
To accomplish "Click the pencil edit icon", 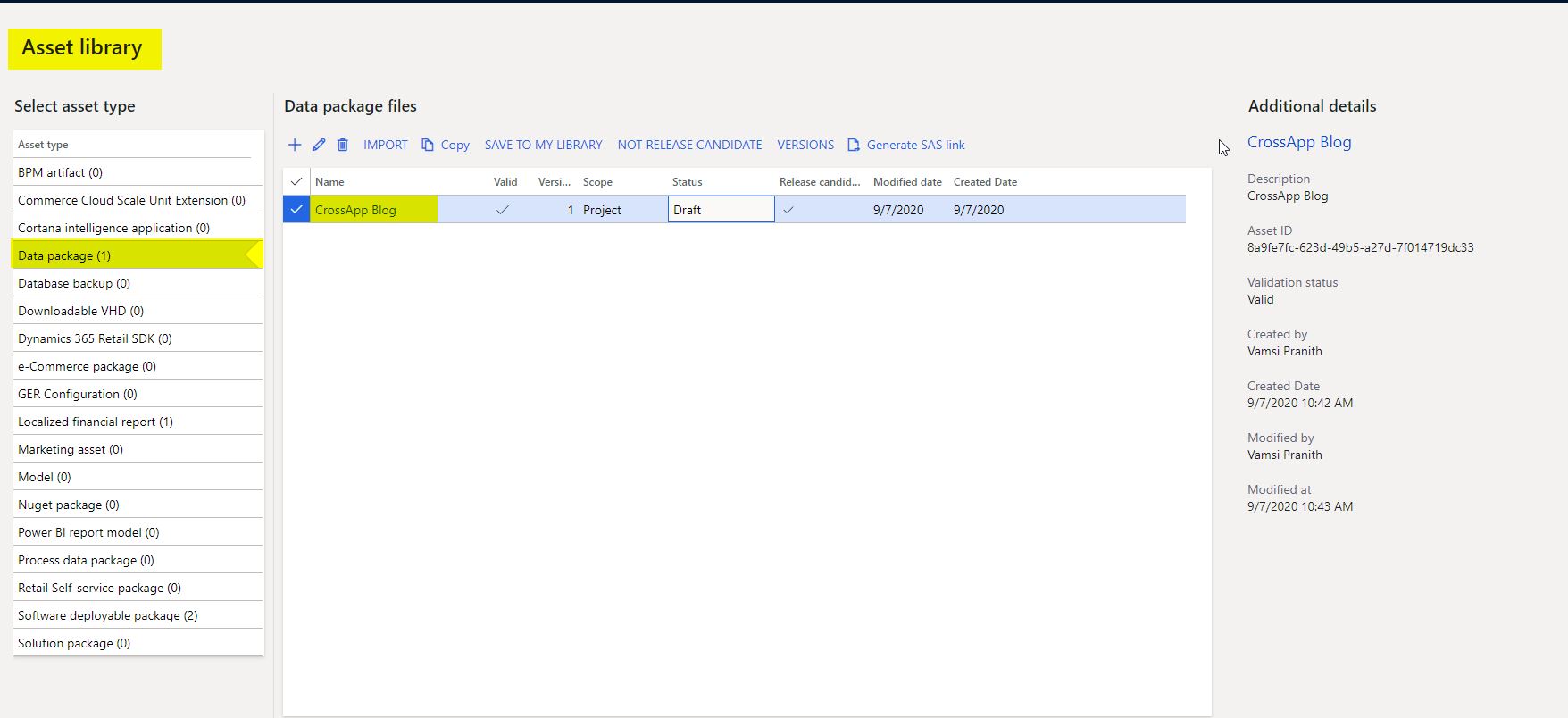I will [x=319, y=145].
